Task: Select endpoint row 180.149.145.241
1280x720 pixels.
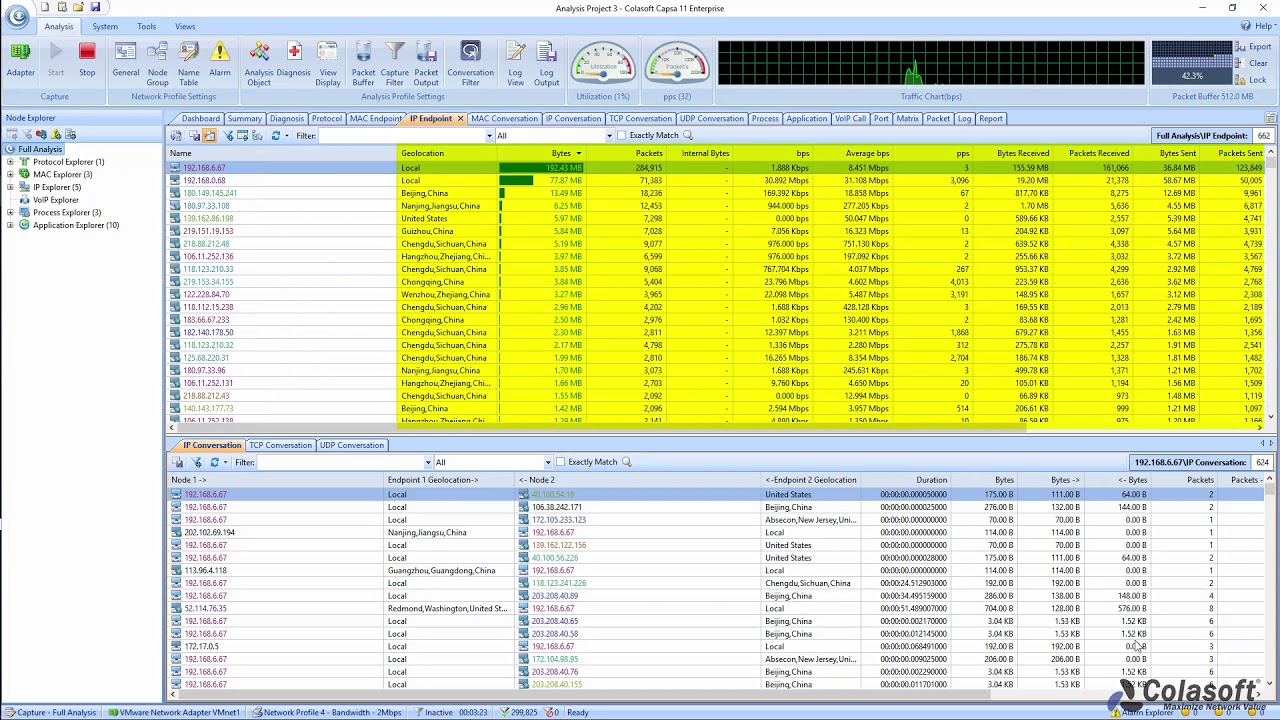Action: click(715, 193)
